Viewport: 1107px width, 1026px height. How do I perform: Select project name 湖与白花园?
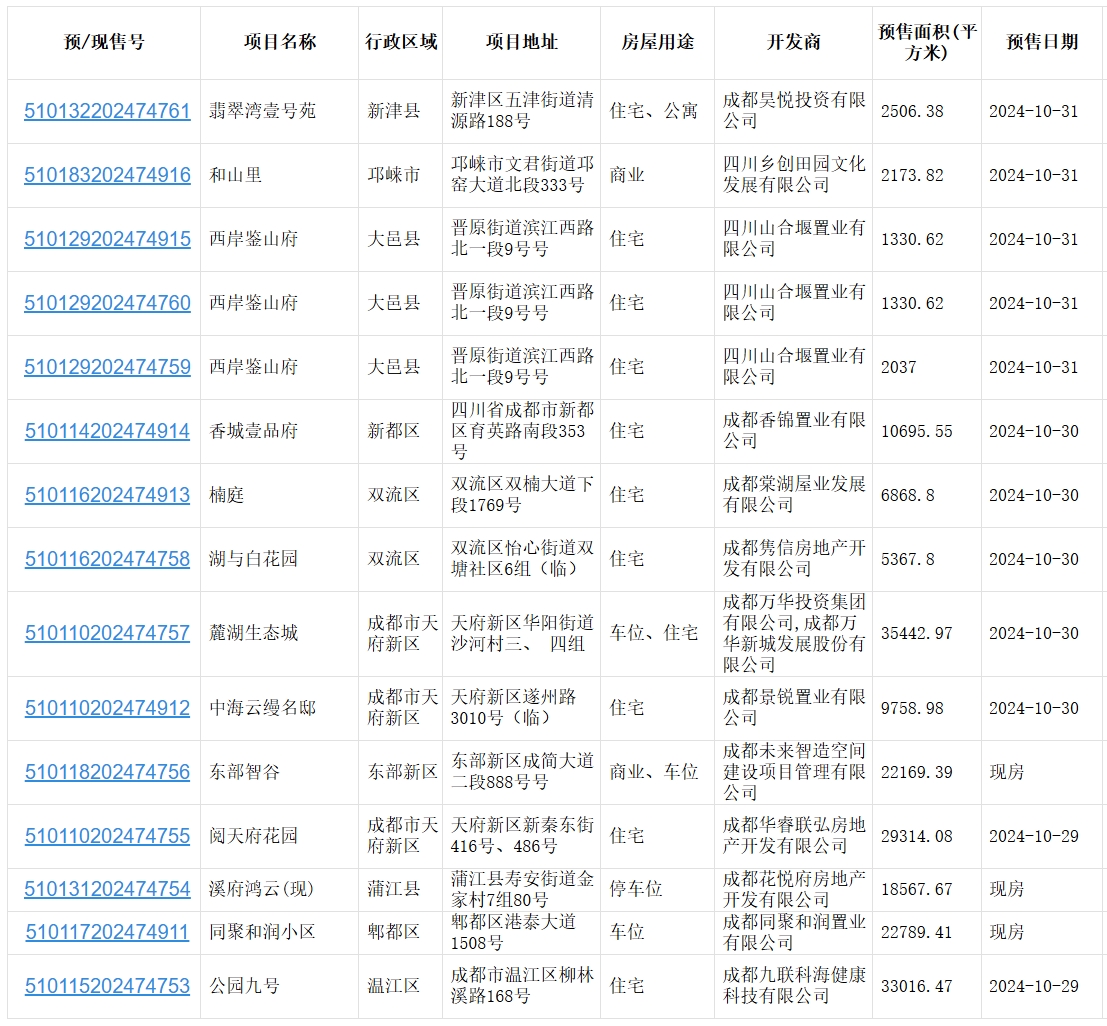(x=253, y=559)
